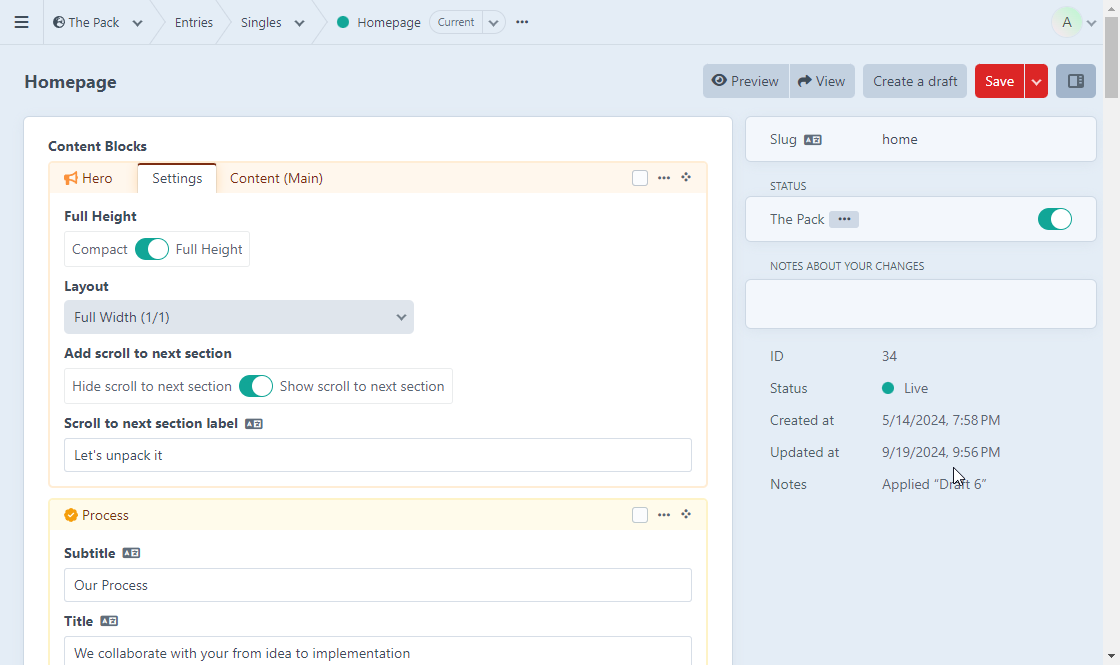
Task: Click the Hero block move handle
Action: [x=686, y=178]
